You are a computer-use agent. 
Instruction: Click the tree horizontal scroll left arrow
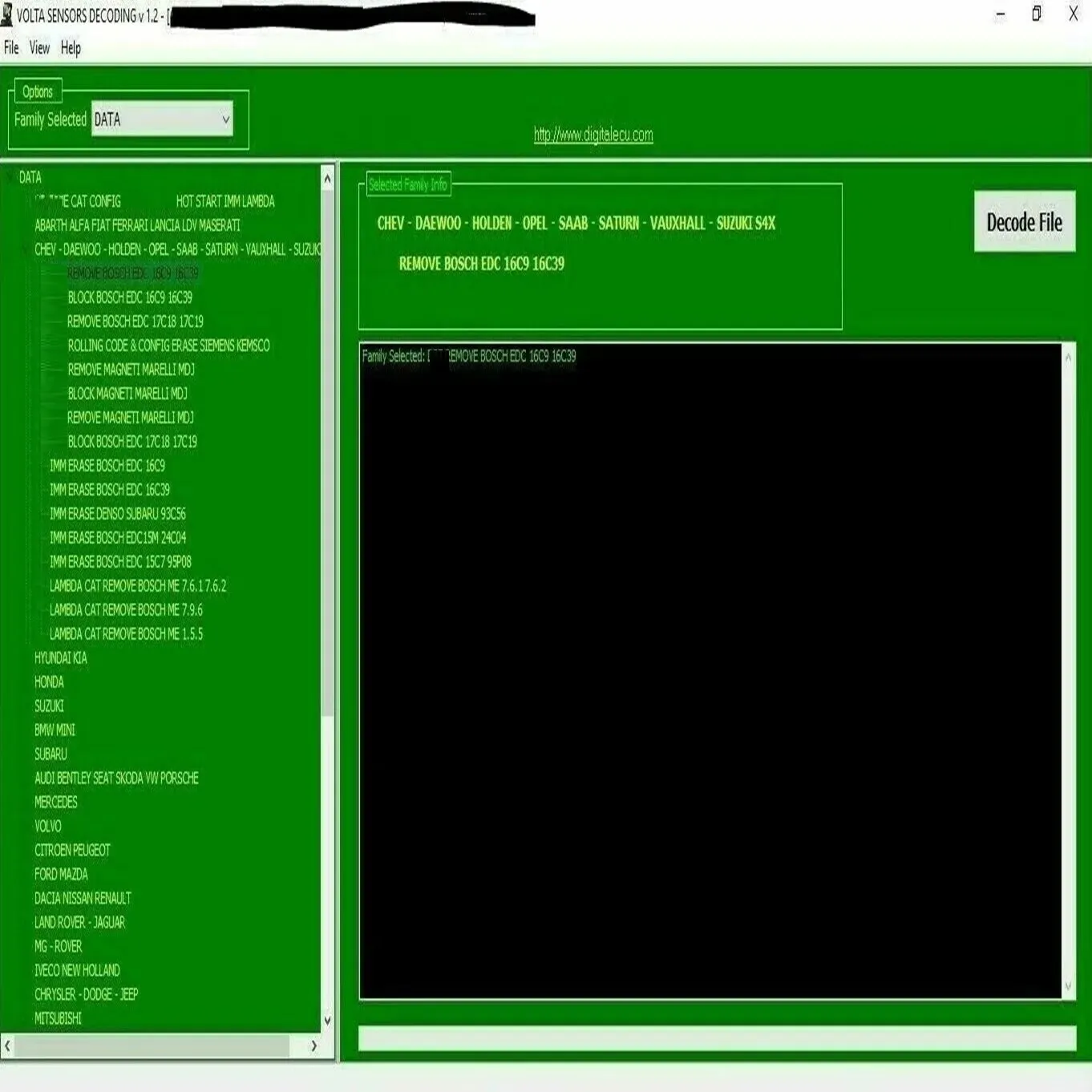[8, 1045]
